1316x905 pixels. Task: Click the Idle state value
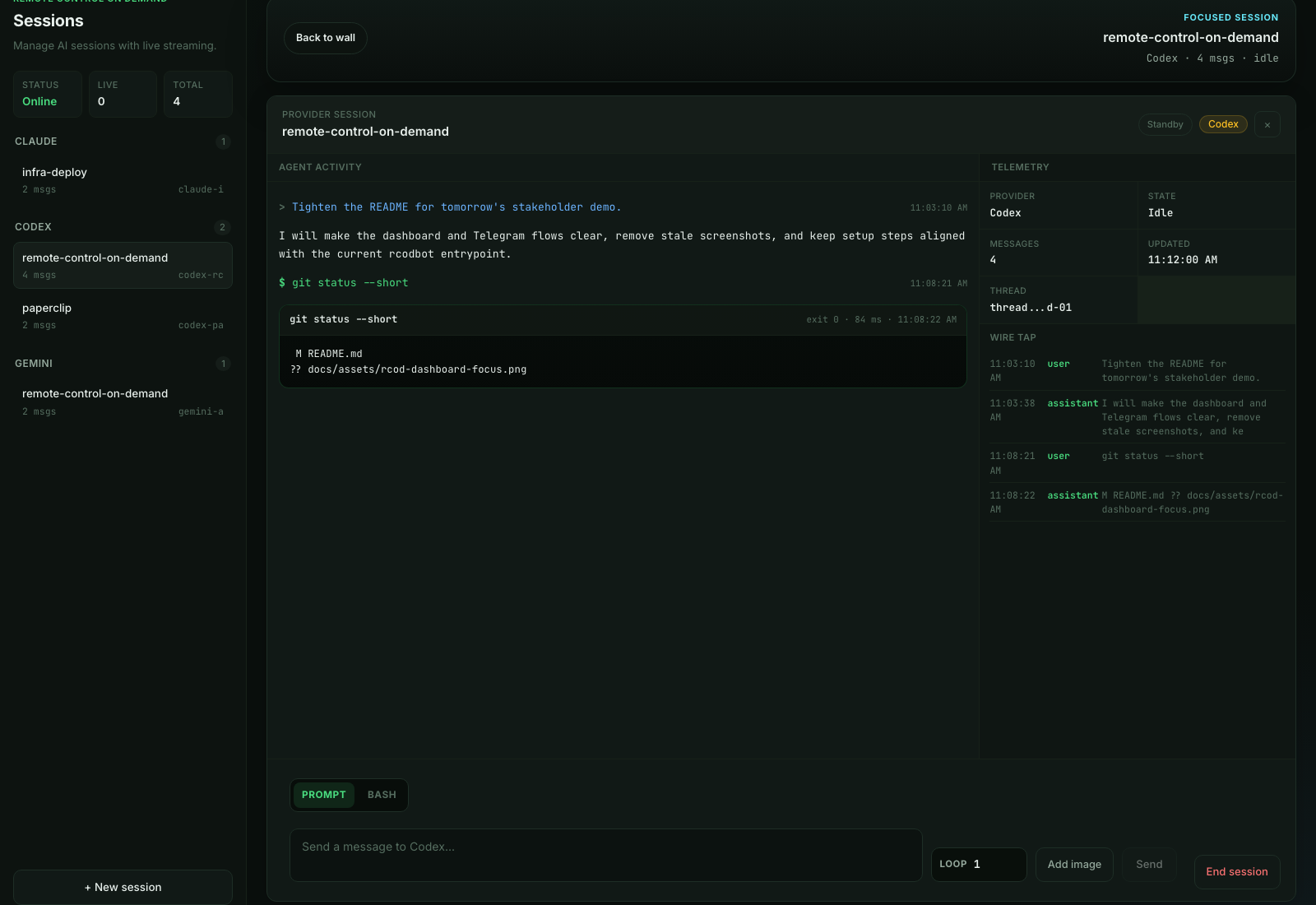point(1161,213)
